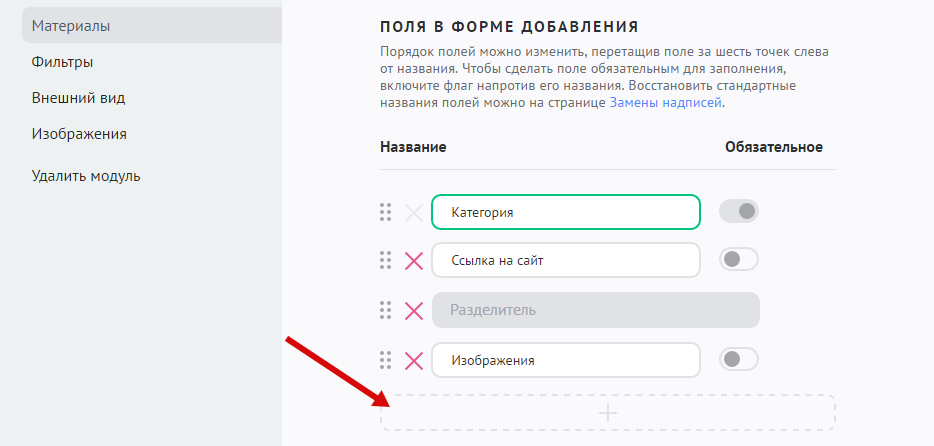
Task: Open the Материалы sidebar section
Action: [x=70, y=26]
